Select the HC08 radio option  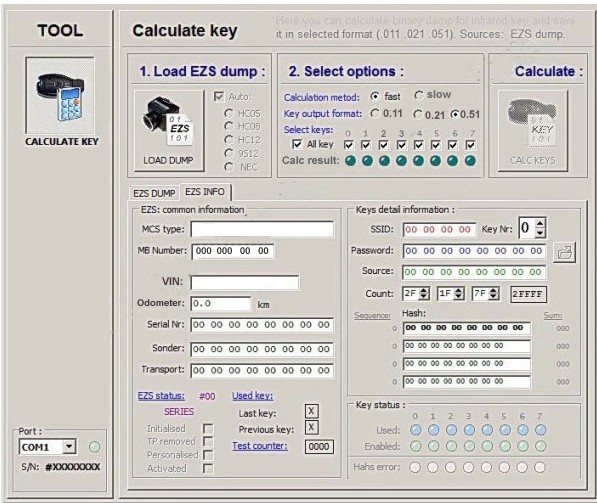coord(228,126)
